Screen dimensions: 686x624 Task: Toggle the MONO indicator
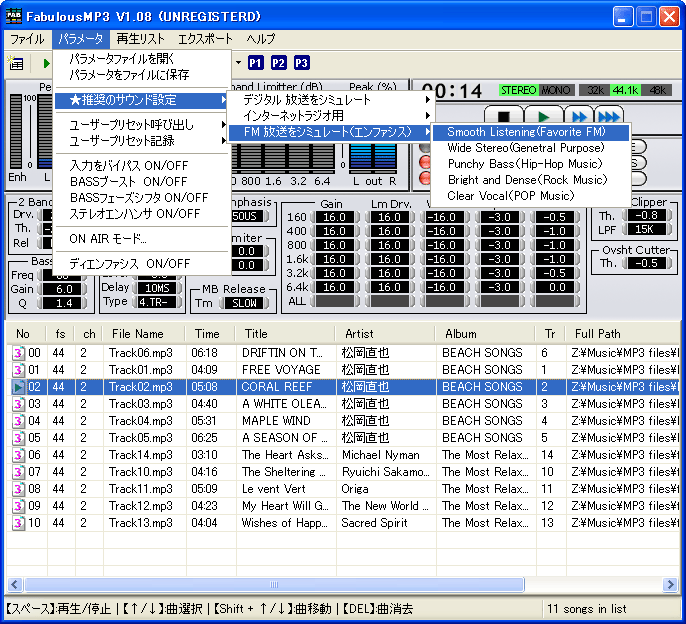(x=556, y=90)
